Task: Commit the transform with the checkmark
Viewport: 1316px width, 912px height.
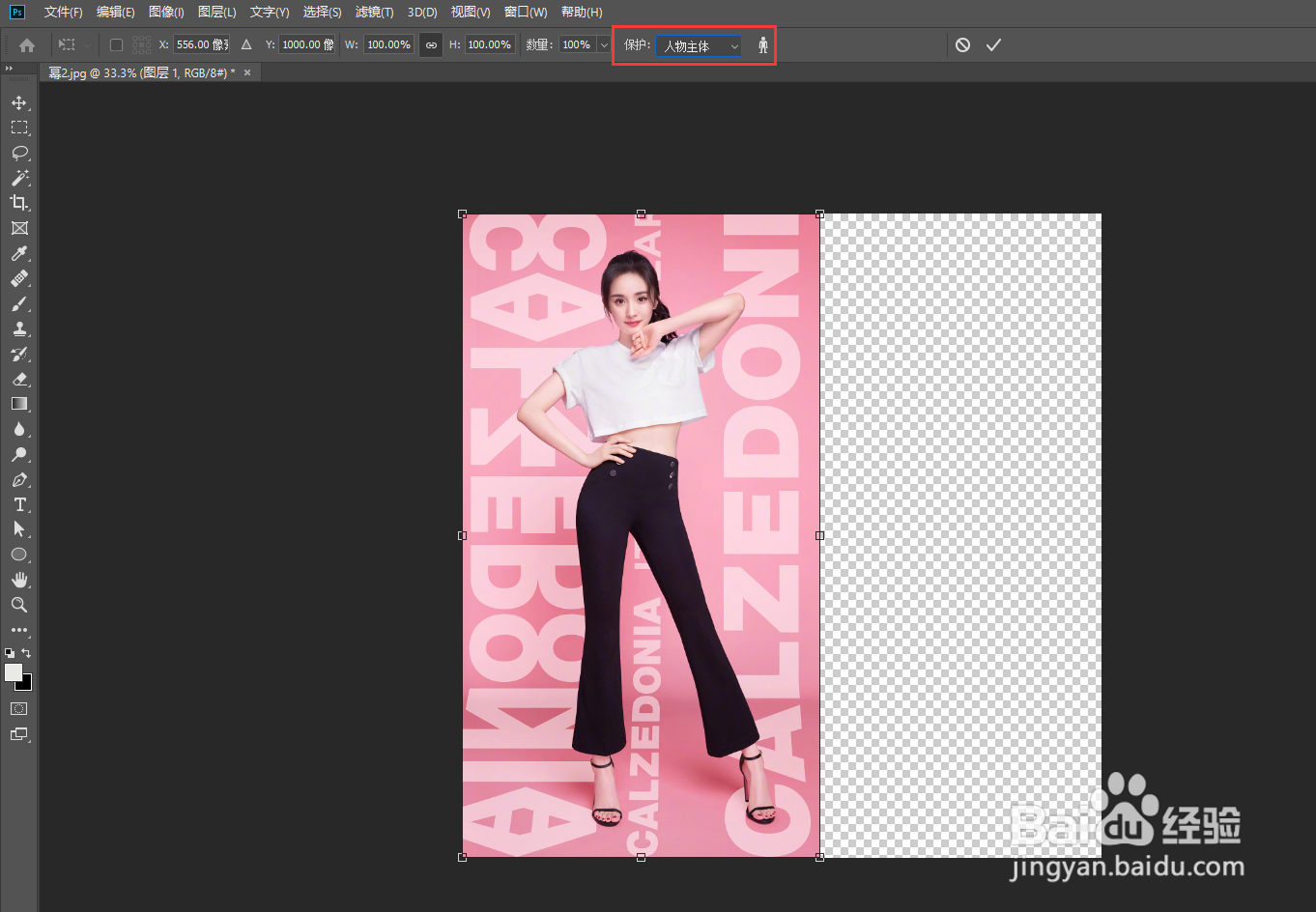Action: point(993,45)
